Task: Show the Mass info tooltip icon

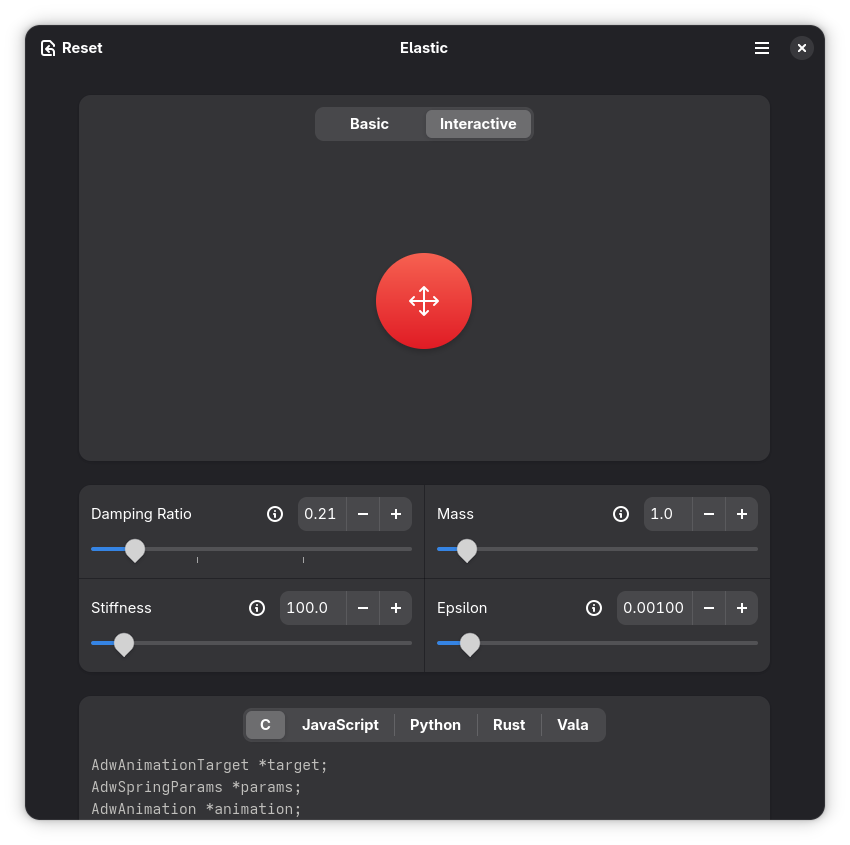Action: point(621,514)
